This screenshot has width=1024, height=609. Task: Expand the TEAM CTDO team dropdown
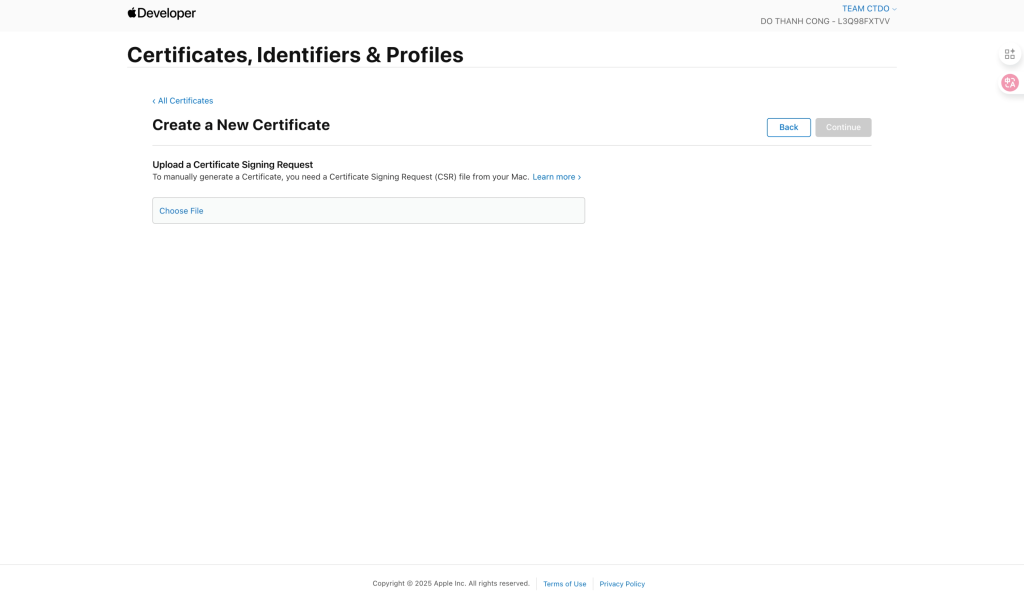point(866,9)
